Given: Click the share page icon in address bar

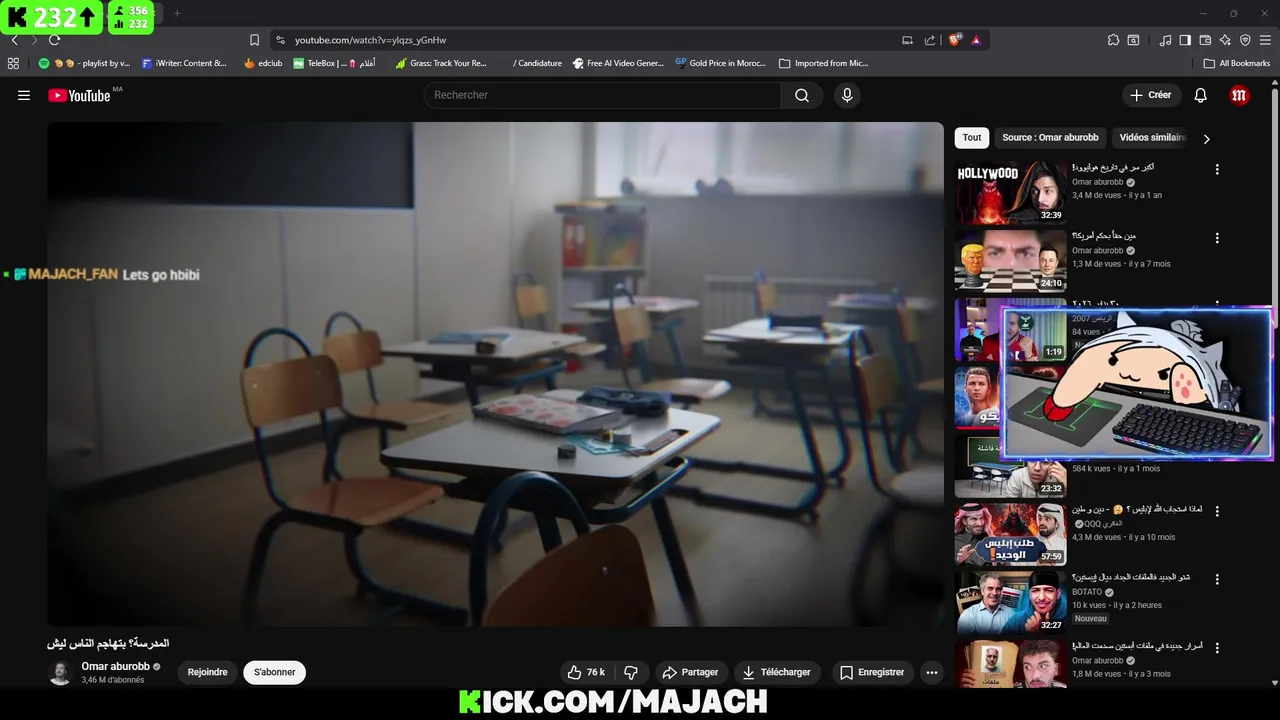Looking at the screenshot, I should (930, 40).
